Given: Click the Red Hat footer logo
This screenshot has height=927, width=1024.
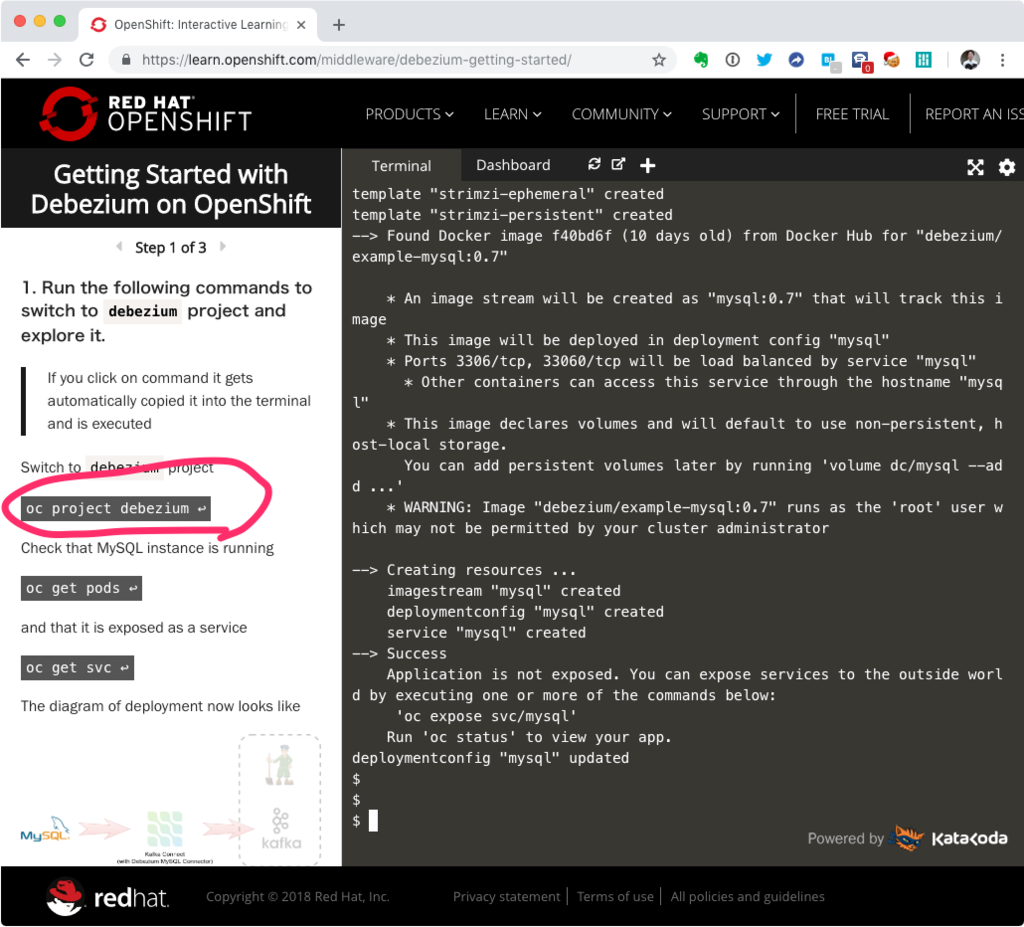Looking at the screenshot, I should click(x=108, y=897).
